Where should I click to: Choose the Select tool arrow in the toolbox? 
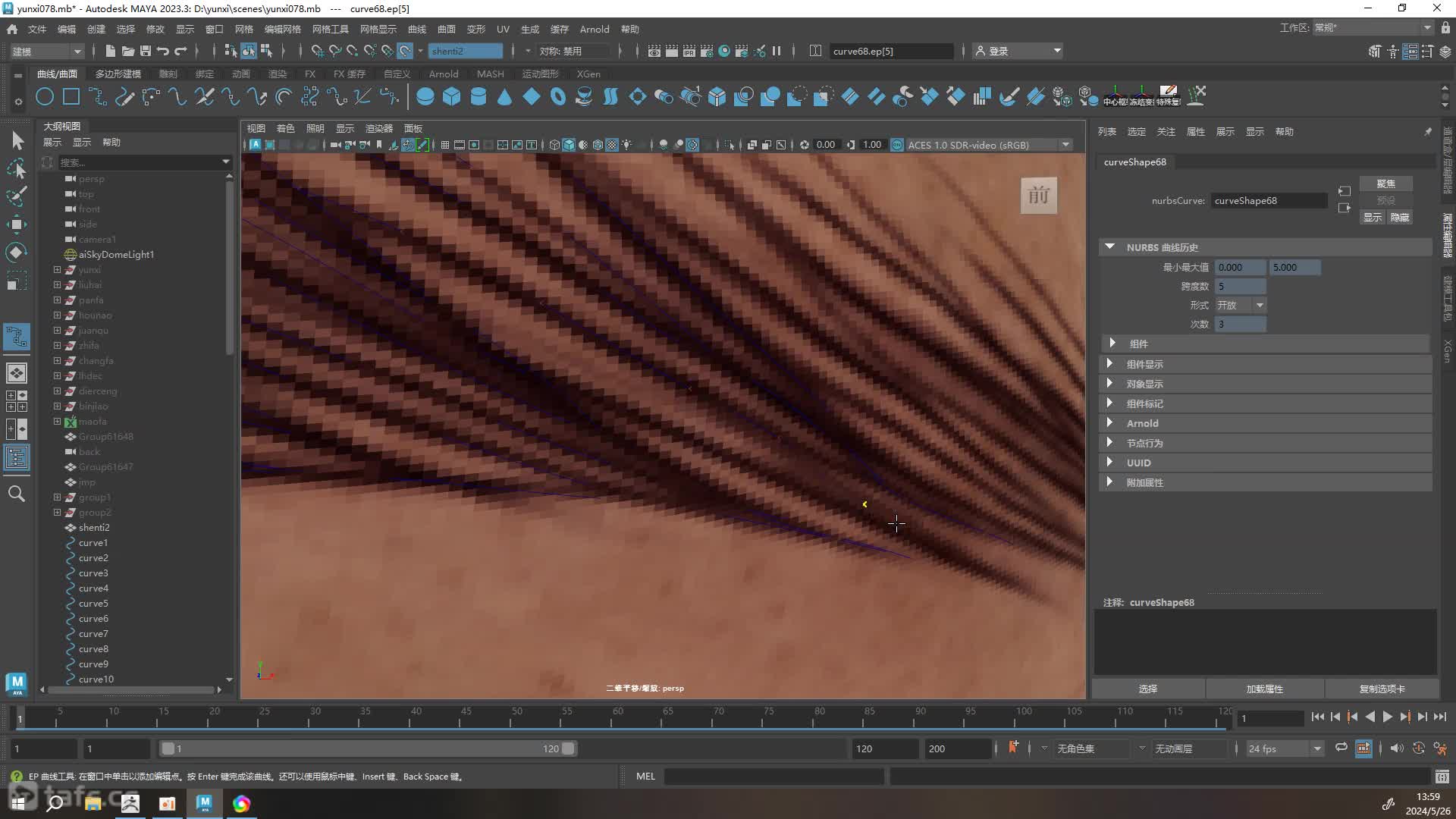[17, 140]
